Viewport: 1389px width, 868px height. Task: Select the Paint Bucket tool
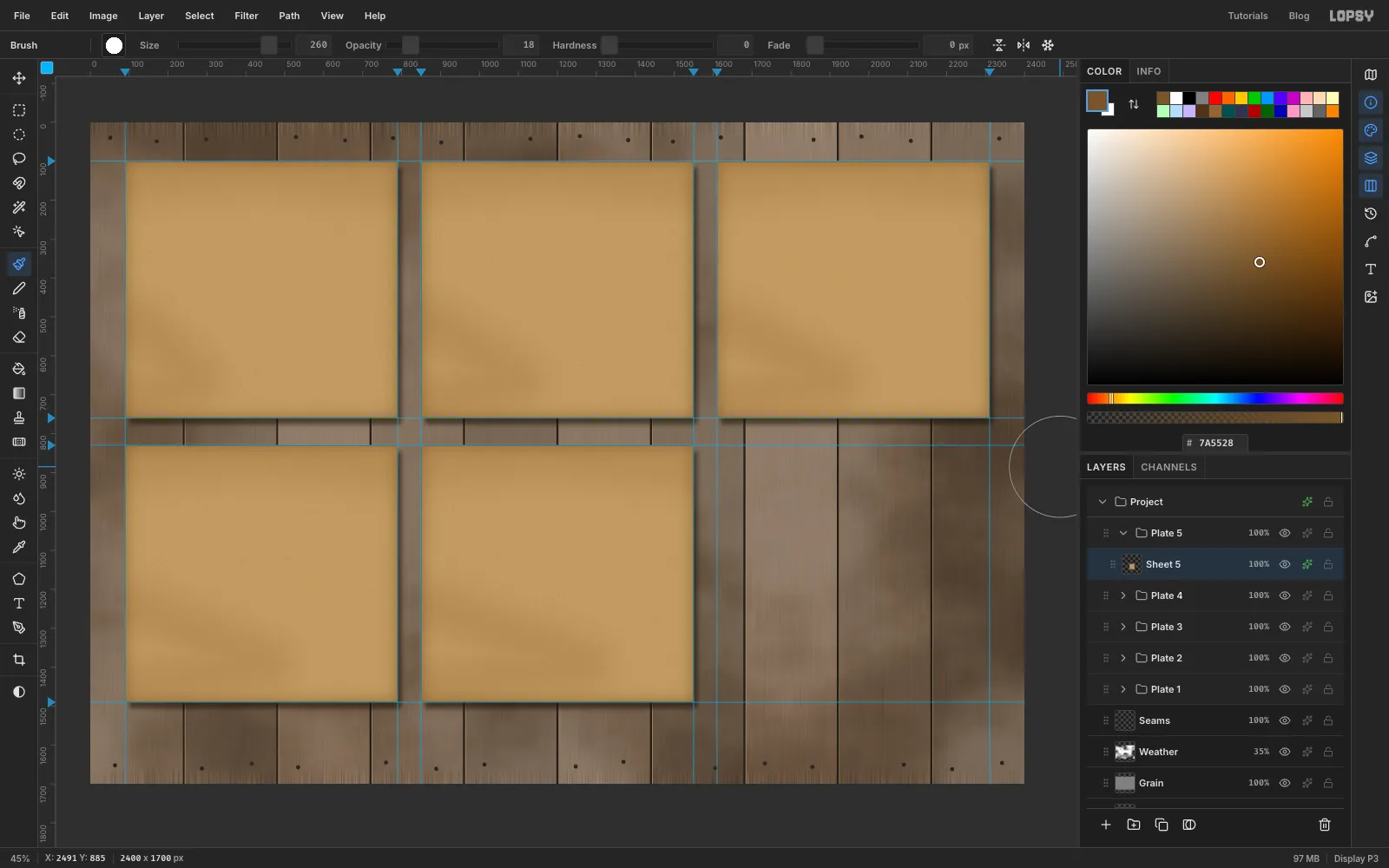(19, 369)
